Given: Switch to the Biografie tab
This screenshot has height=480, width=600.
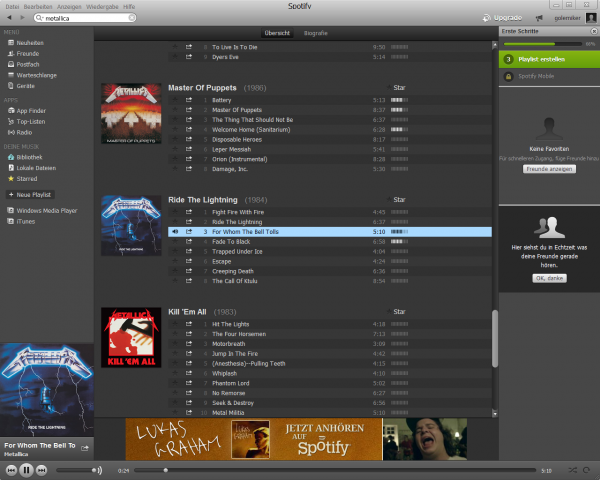Looking at the screenshot, I should [x=316, y=33].
